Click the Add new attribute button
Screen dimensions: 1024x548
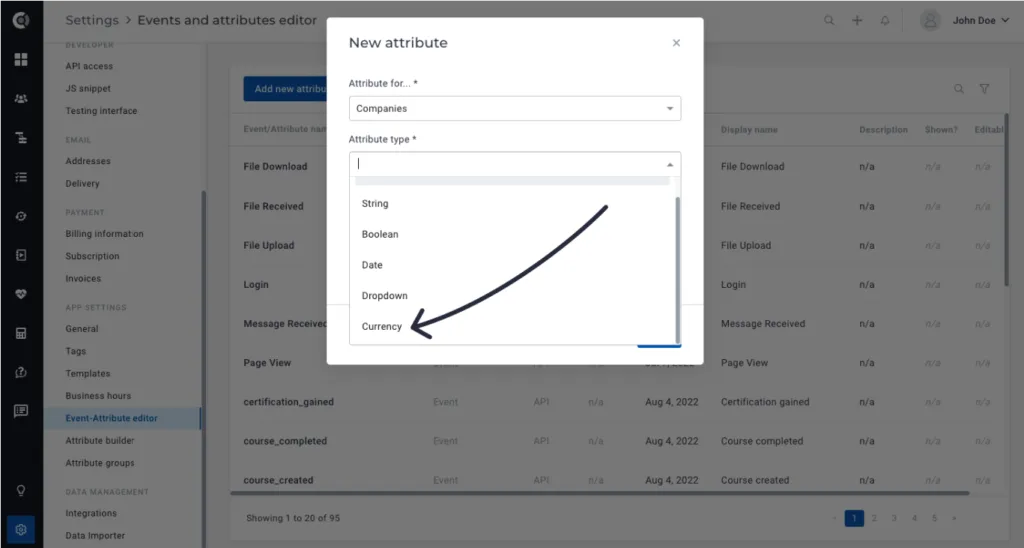point(285,89)
